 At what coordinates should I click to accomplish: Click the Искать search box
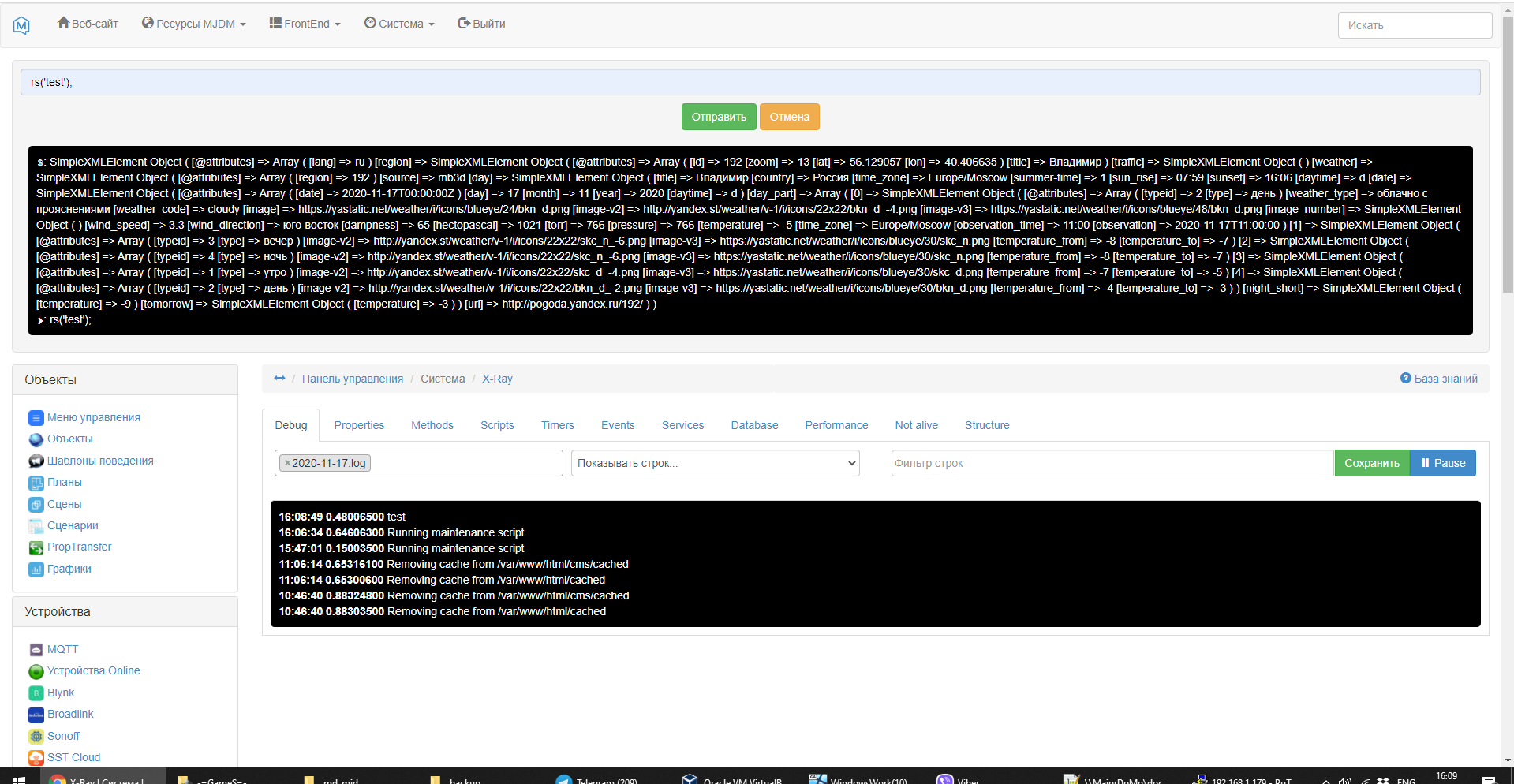click(x=1415, y=25)
